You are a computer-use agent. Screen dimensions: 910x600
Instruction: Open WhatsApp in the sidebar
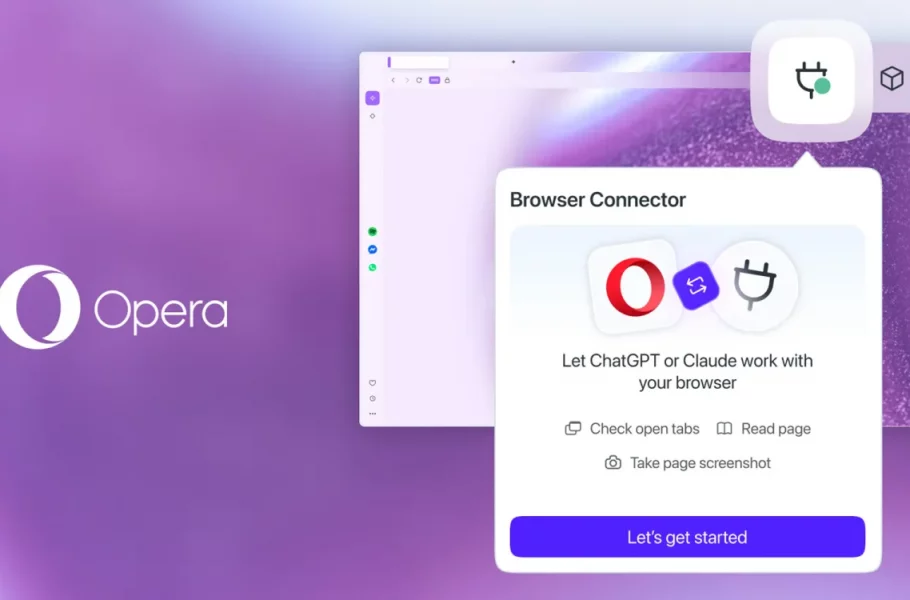tap(373, 268)
